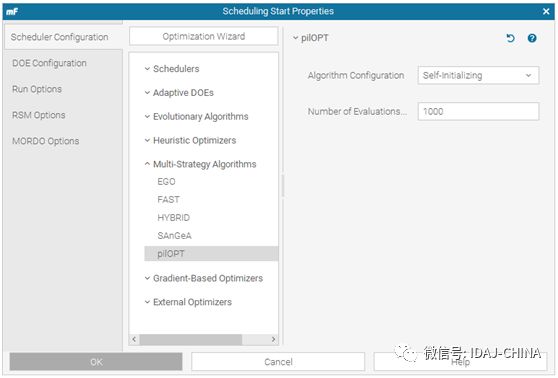Collapse the pilOPT section header chevron

(295, 38)
